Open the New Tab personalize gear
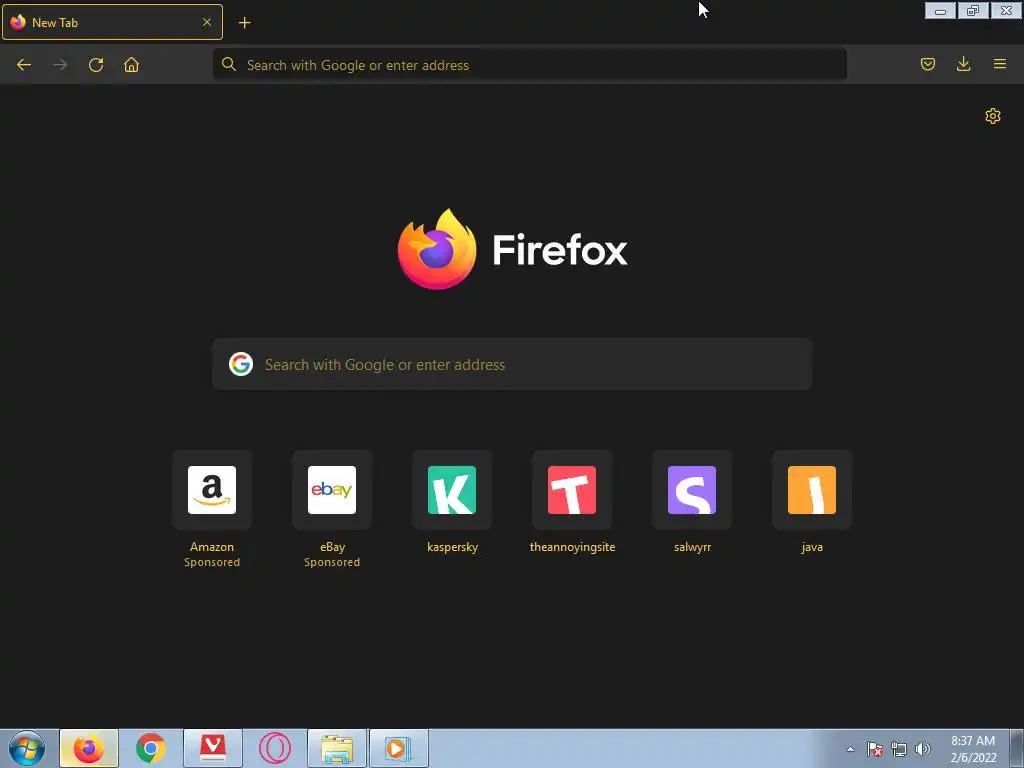The image size is (1024, 768). [993, 116]
